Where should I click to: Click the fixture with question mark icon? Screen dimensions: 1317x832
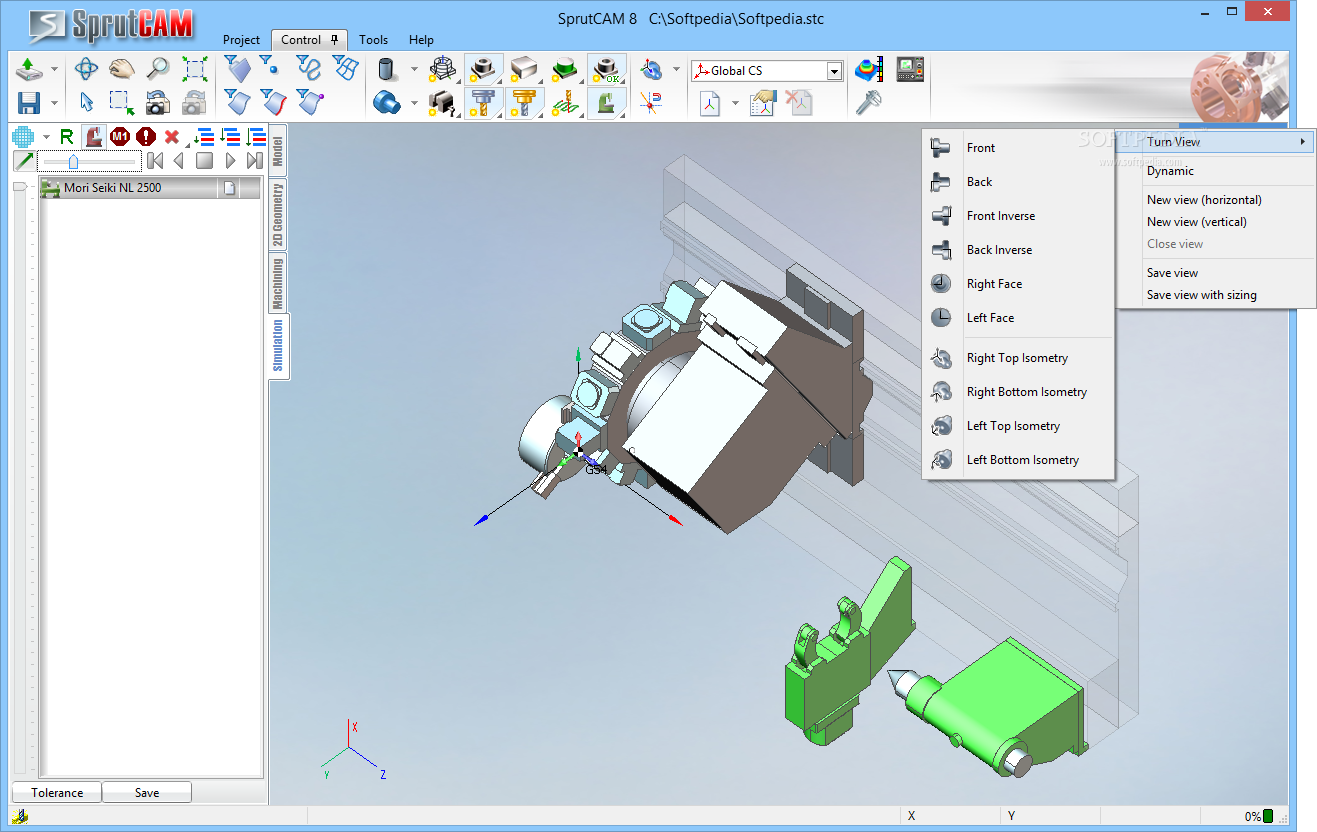442,102
